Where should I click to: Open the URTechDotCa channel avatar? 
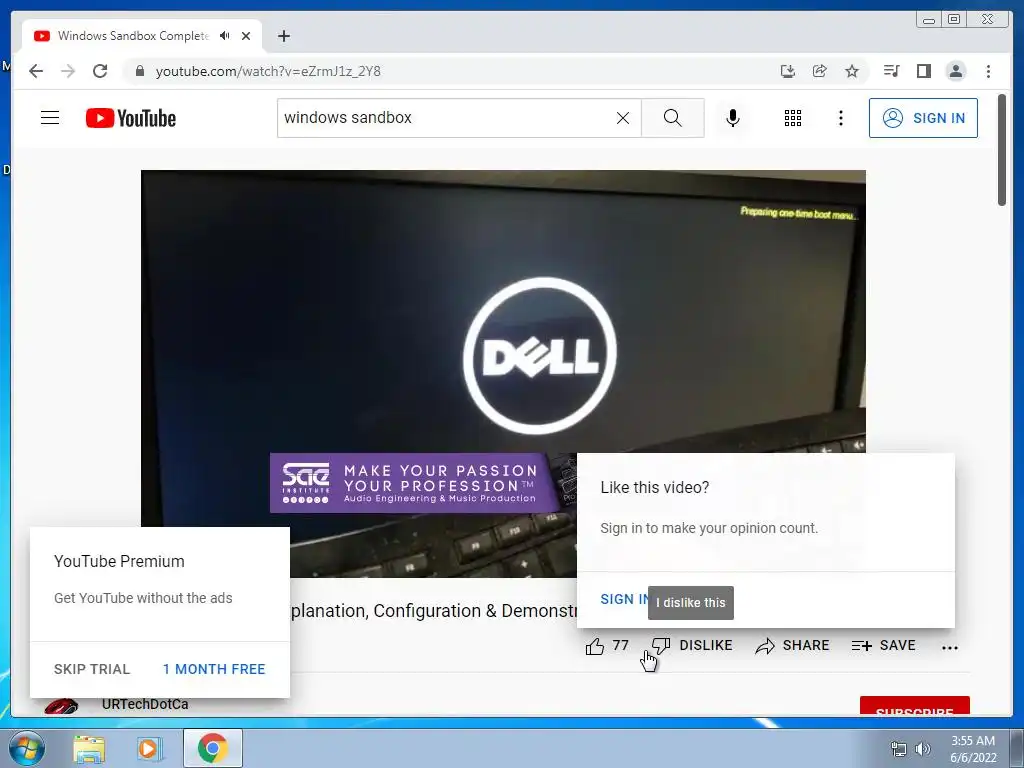tap(61, 706)
